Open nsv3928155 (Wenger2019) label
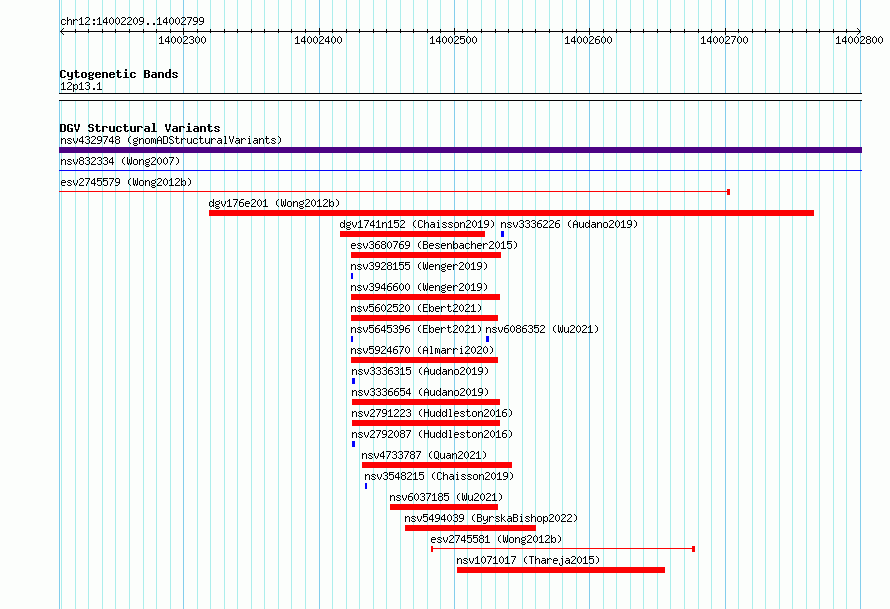 pyautogui.click(x=419, y=266)
